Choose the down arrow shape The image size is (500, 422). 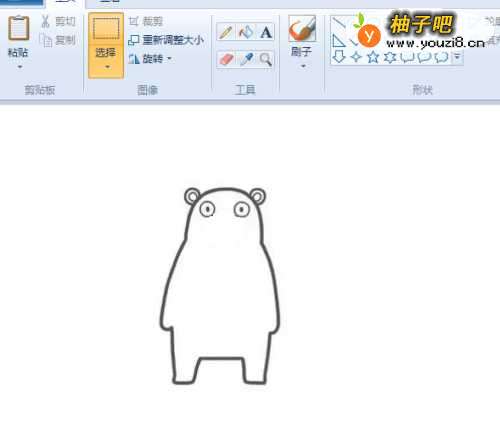[339, 57]
